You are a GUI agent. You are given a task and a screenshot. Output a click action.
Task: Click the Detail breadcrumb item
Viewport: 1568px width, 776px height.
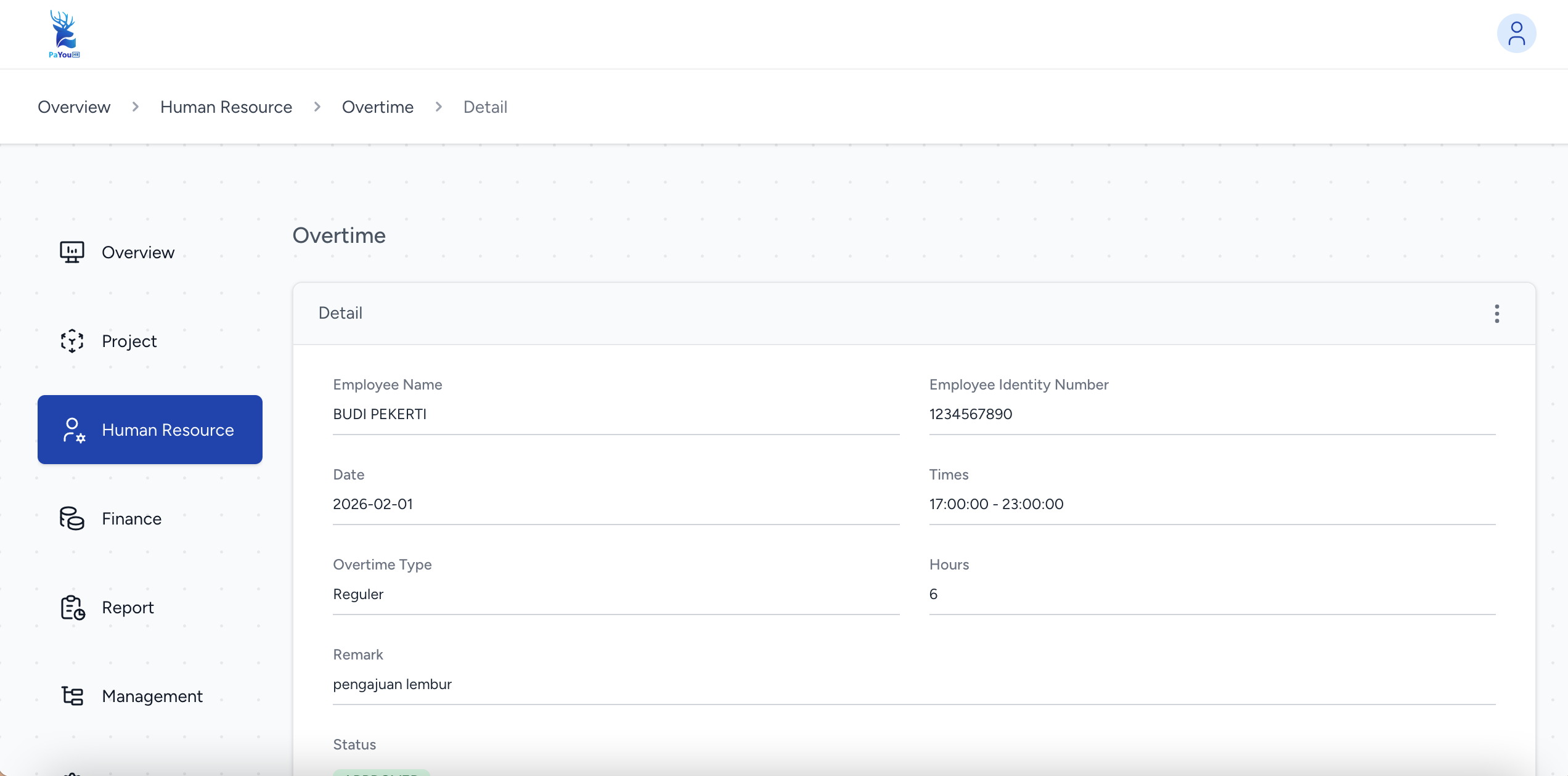click(x=485, y=107)
